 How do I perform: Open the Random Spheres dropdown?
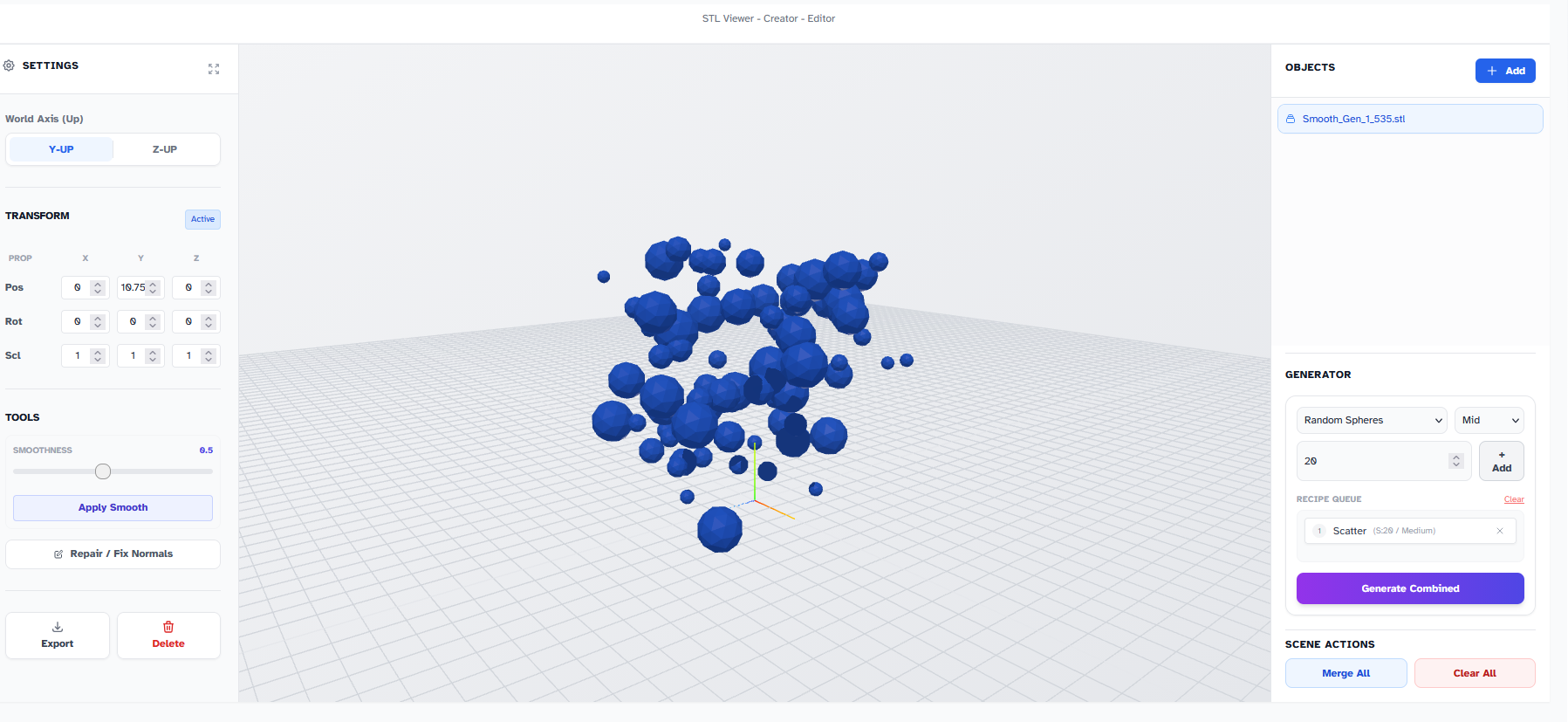pyautogui.click(x=1371, y=420)
